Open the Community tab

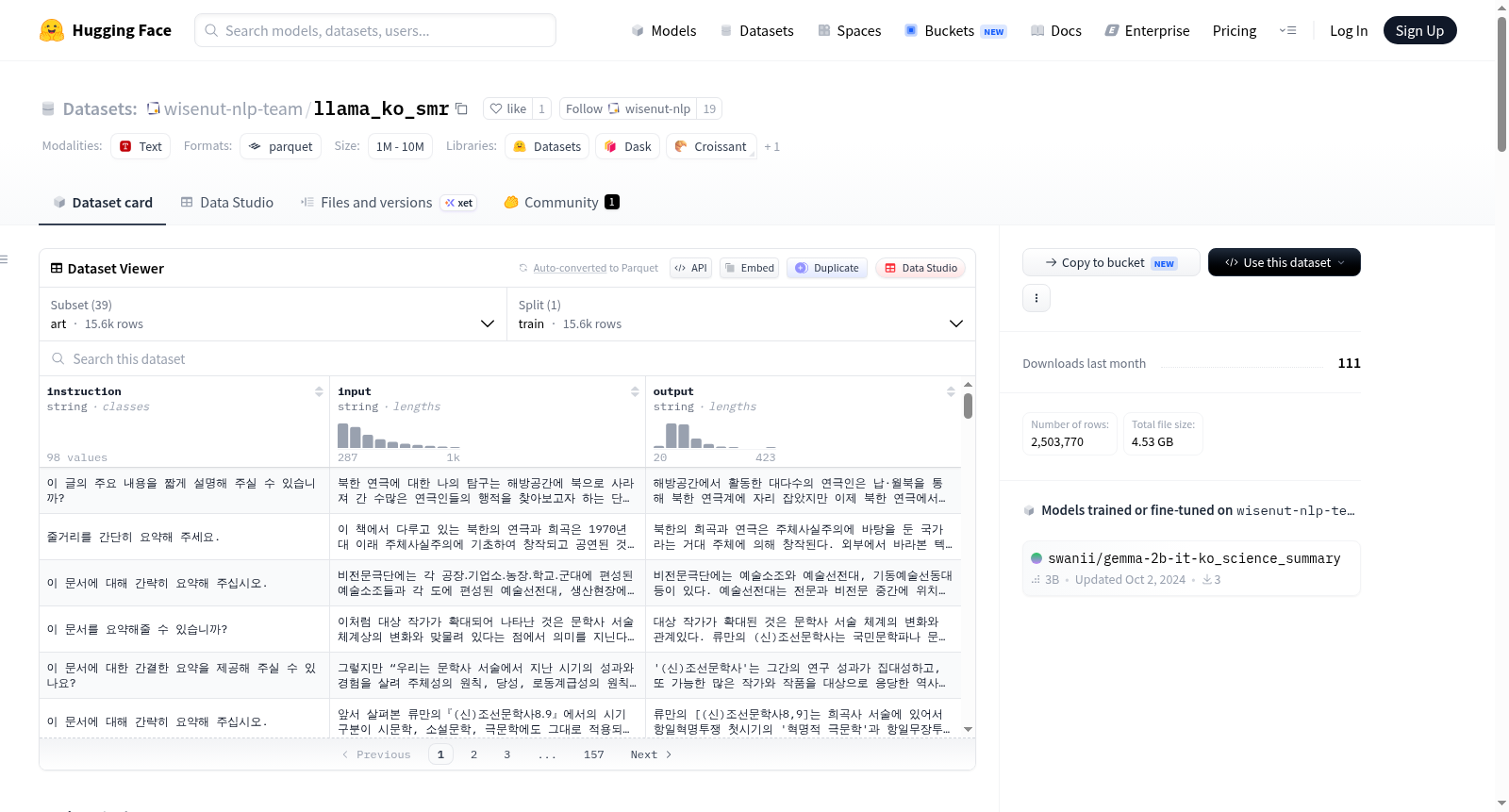tap(561, 202)
